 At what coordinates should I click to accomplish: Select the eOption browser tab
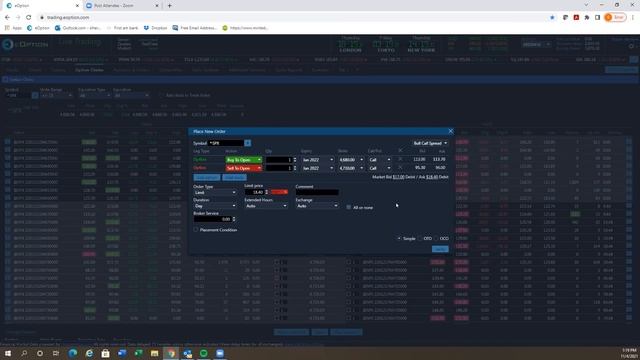(x=42, y=6)
